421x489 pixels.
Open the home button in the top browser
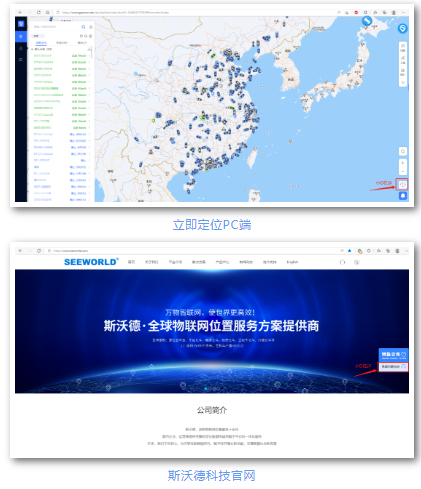click(48, 12)
